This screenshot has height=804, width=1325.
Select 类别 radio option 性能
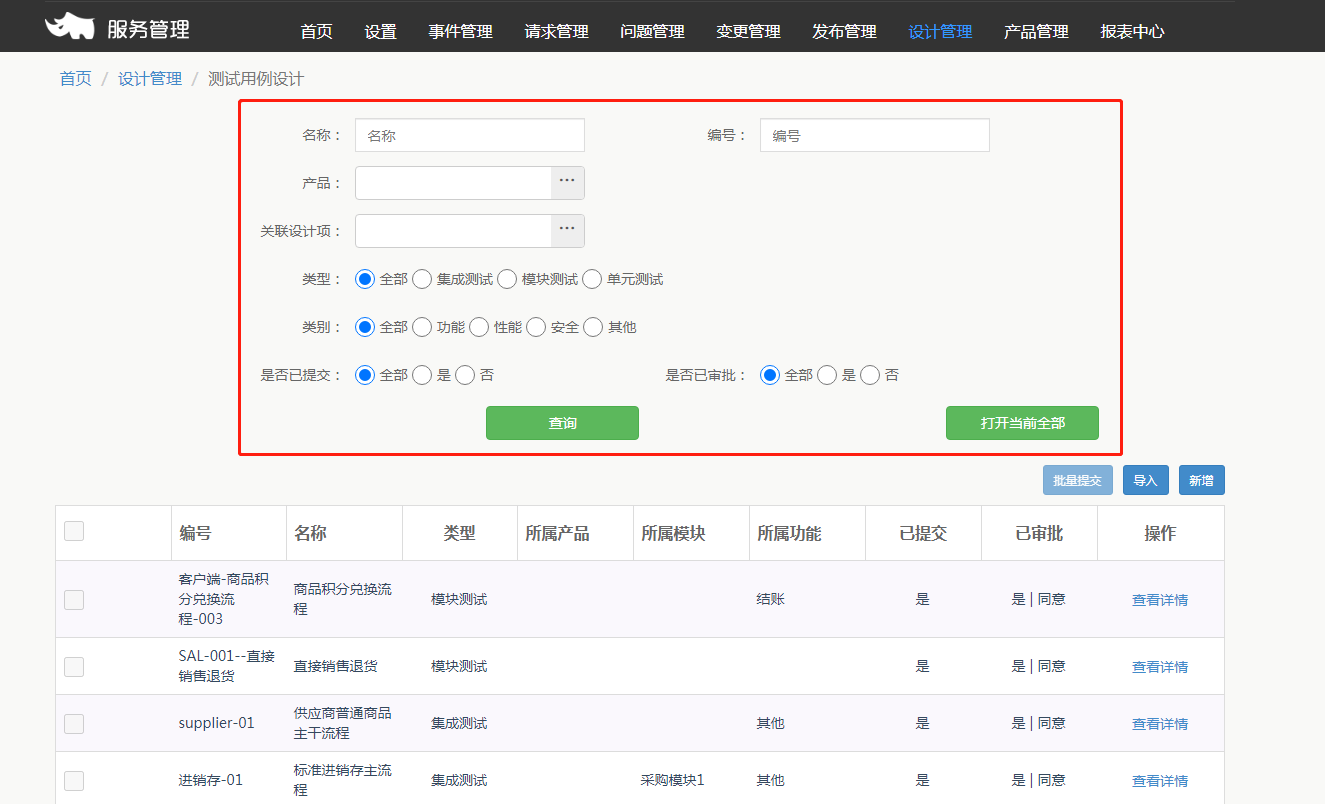coord(479,327)
